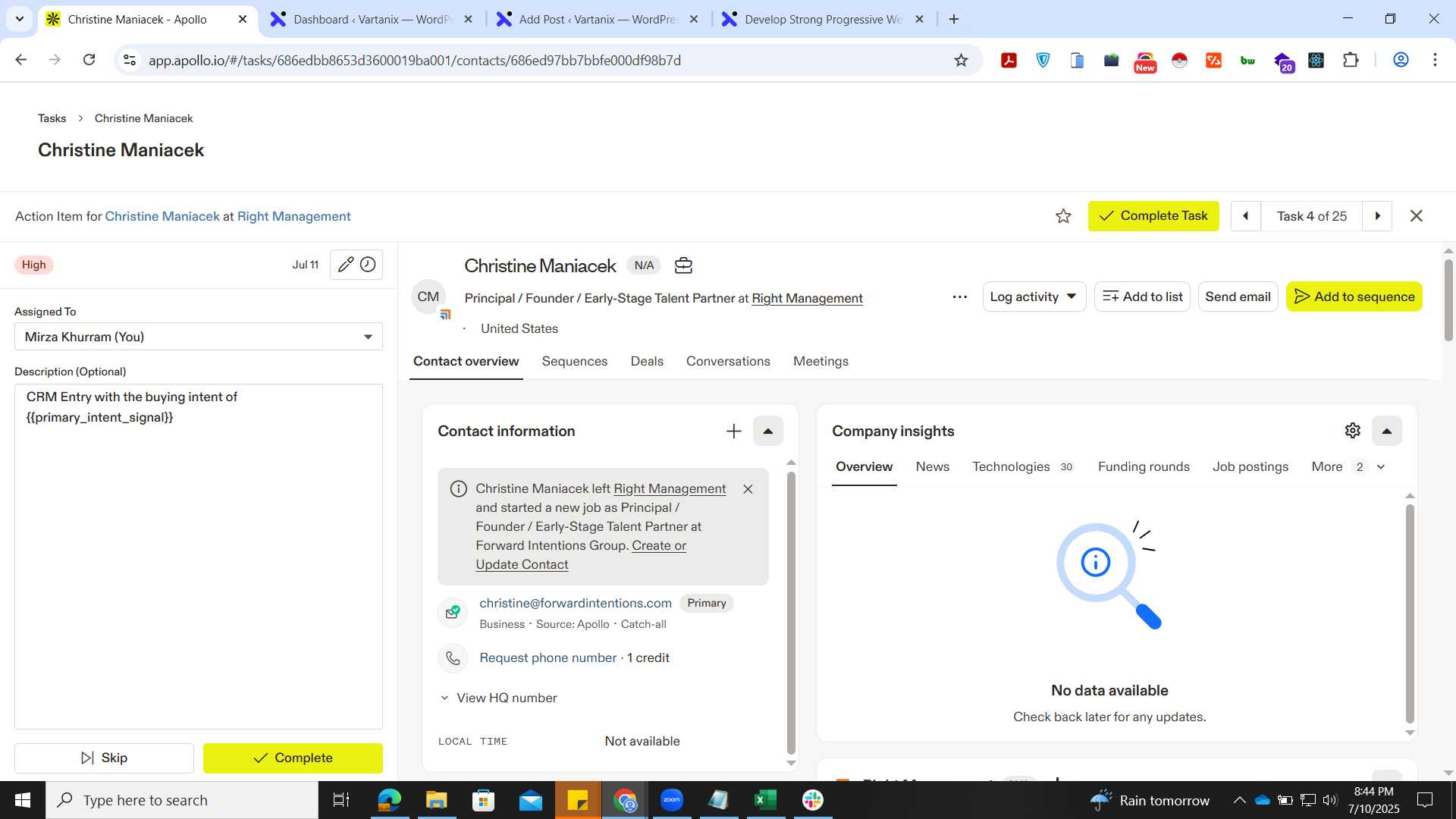Click the Windows Start button

point(23,800)
